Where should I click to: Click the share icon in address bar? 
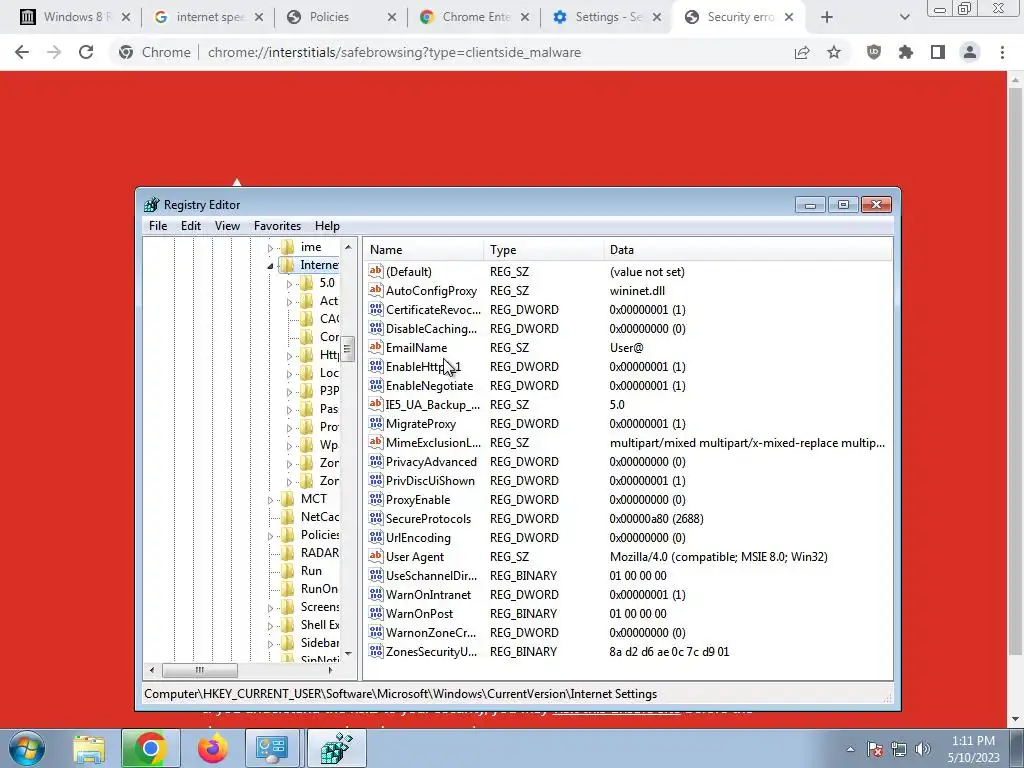pos(802,52)
